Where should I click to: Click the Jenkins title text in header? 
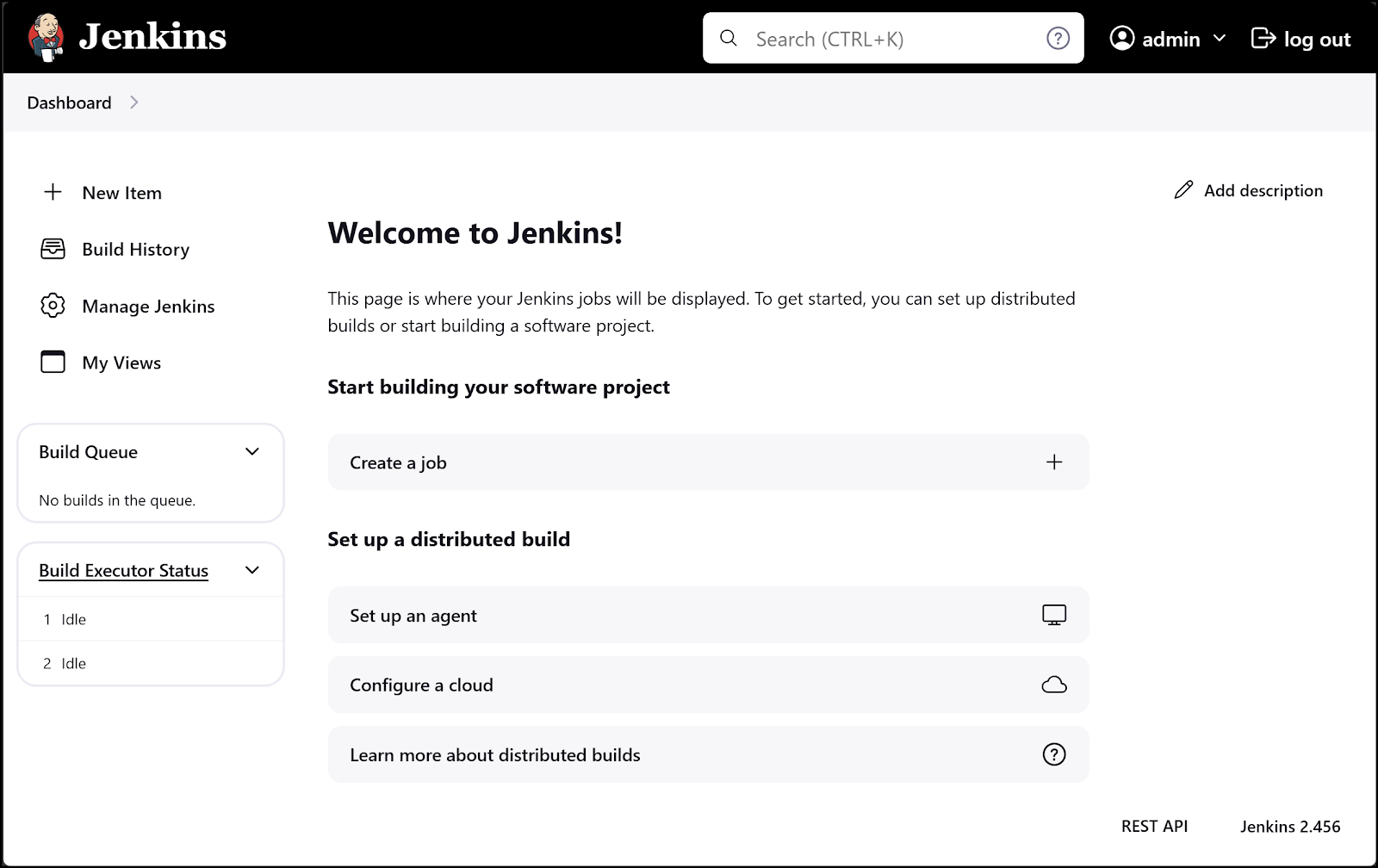pos(152,37)
